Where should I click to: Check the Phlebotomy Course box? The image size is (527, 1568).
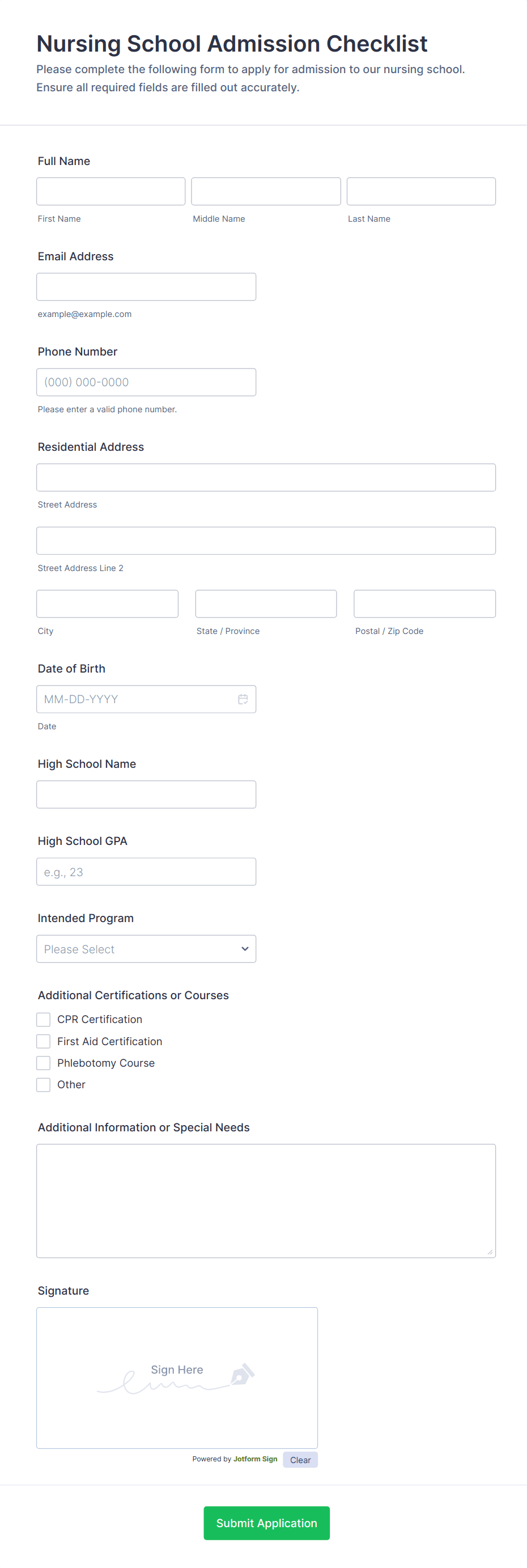click(42, 1063)
